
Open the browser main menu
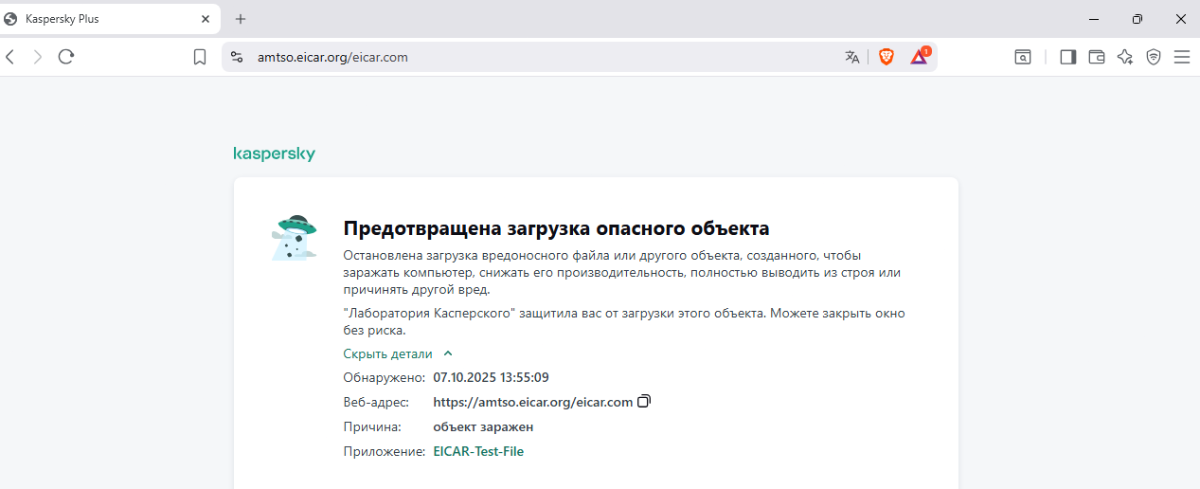coord(1182,57)
